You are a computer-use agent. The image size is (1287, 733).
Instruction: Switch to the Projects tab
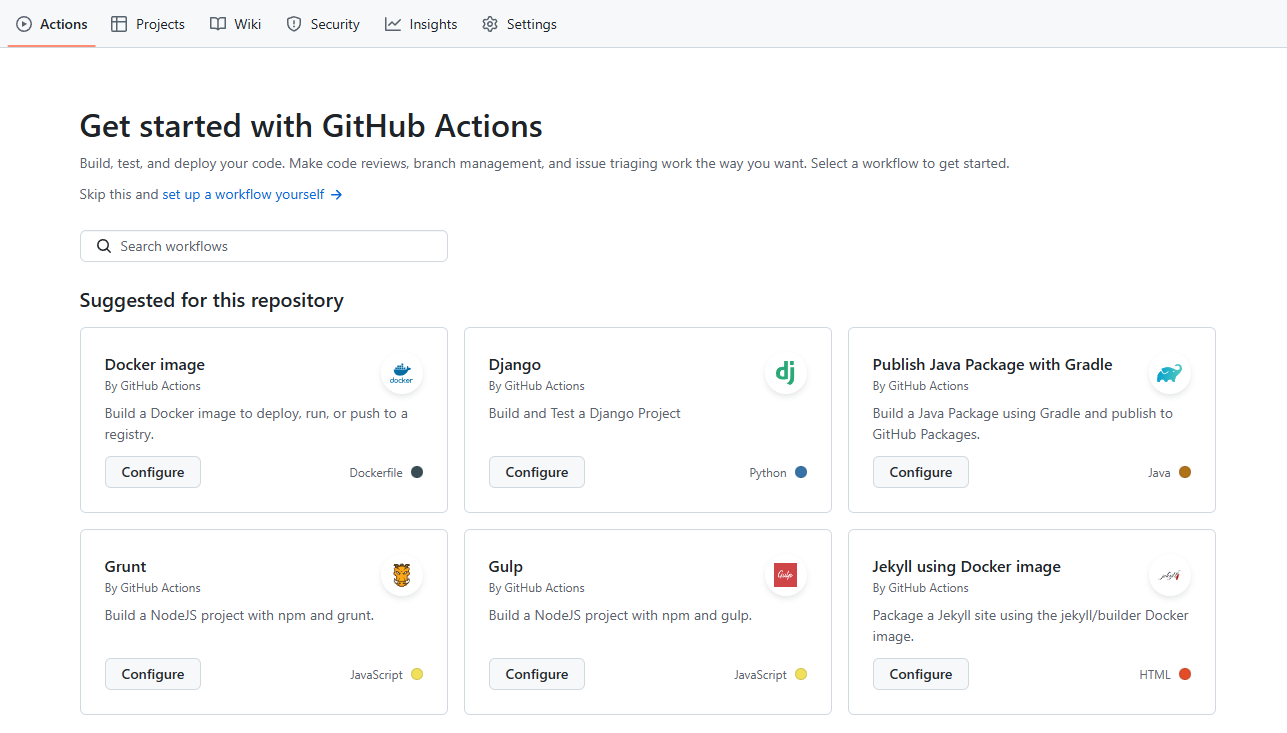(x=148, y=24)
